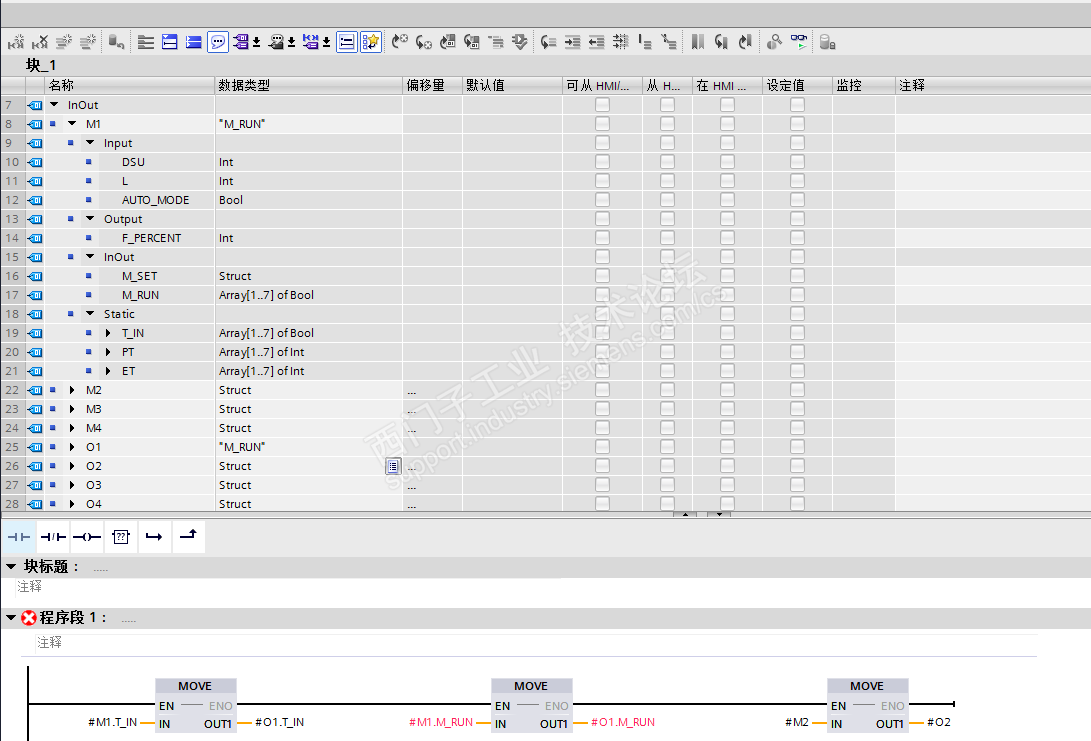Expand the T_IN array row
Image resolution: width=1091 pixels, height=741 pixels.
[108, 333]
